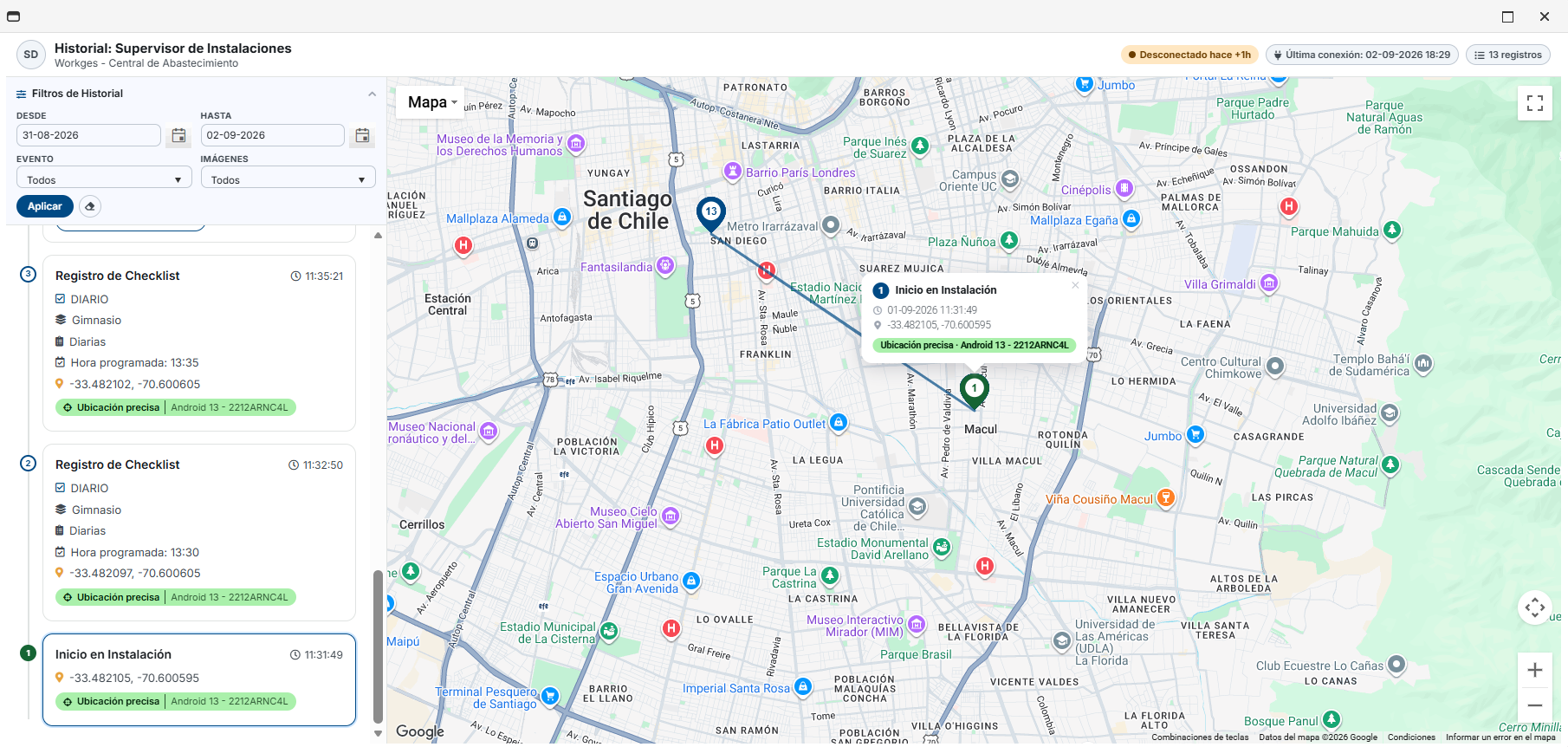1568x747 pixels.
Task: Select step 3 circle in the history timeline
Action: tap(28, 275)
